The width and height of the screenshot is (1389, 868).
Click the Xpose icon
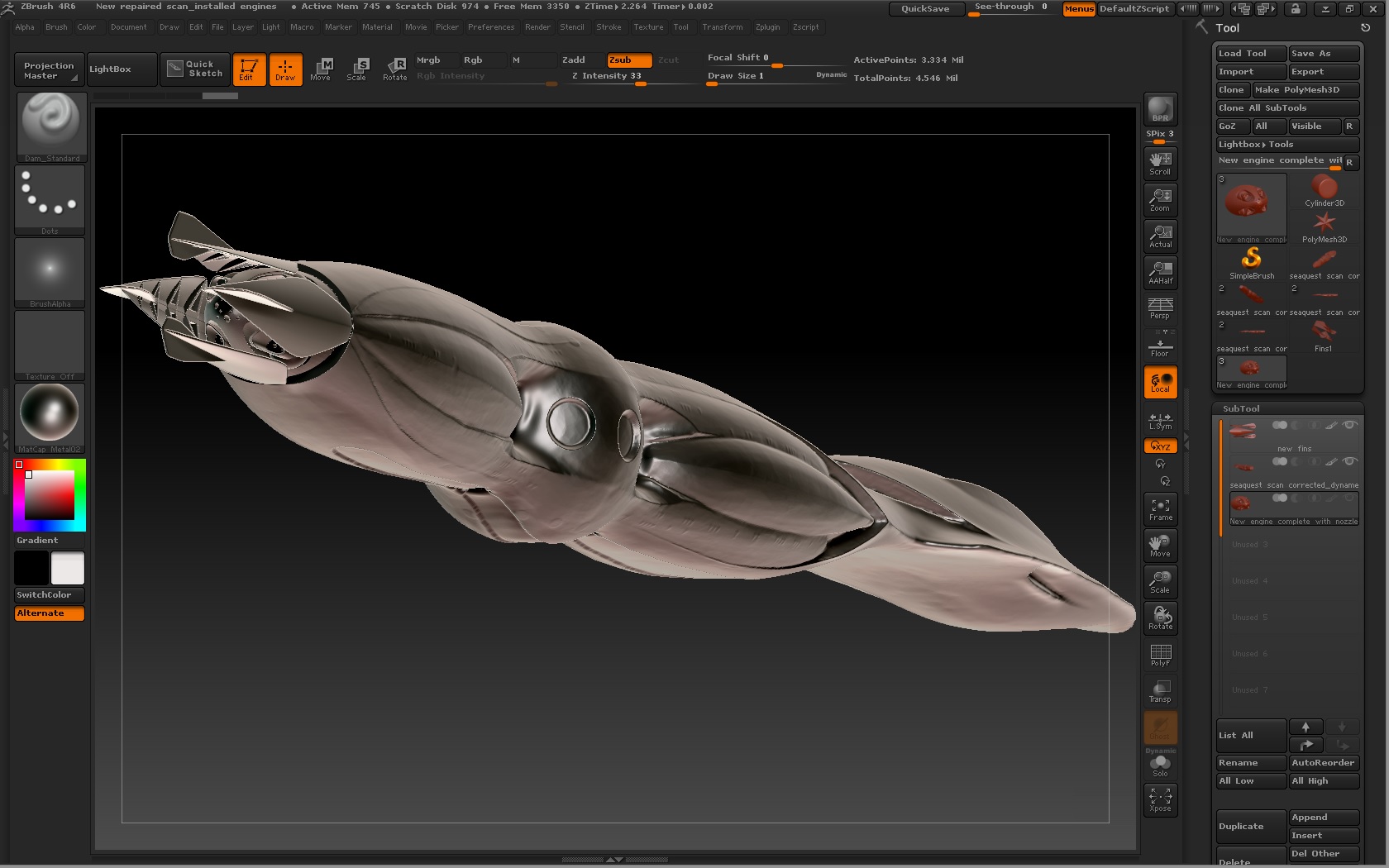(x=1160, y=799)
